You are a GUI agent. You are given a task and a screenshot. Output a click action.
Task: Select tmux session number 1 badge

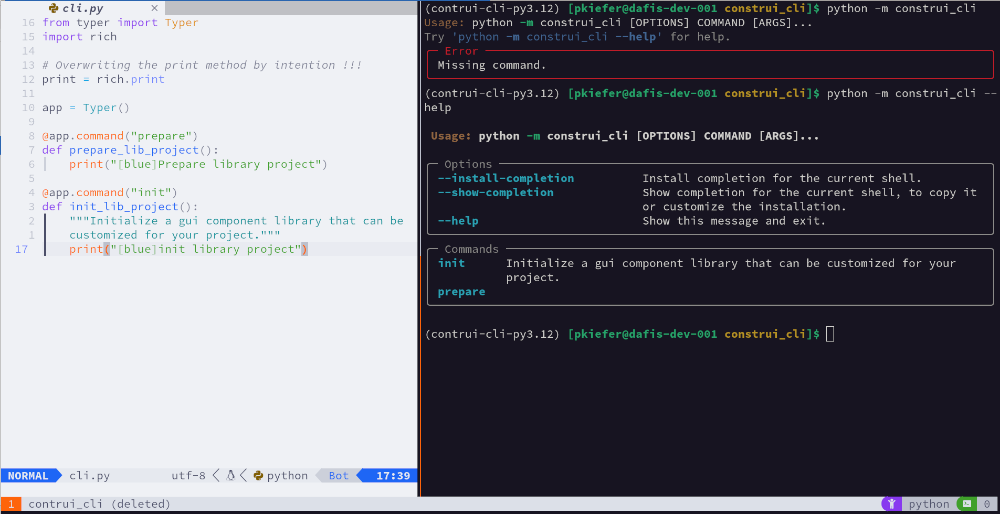pos(10,504)
